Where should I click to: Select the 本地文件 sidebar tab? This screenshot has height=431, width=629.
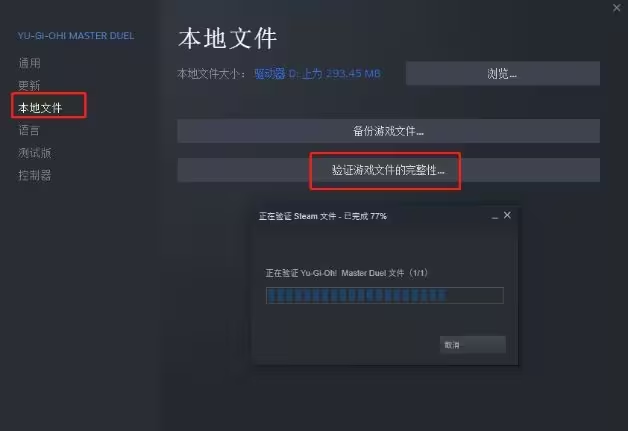pyautogui.click(x=40, y=108)
